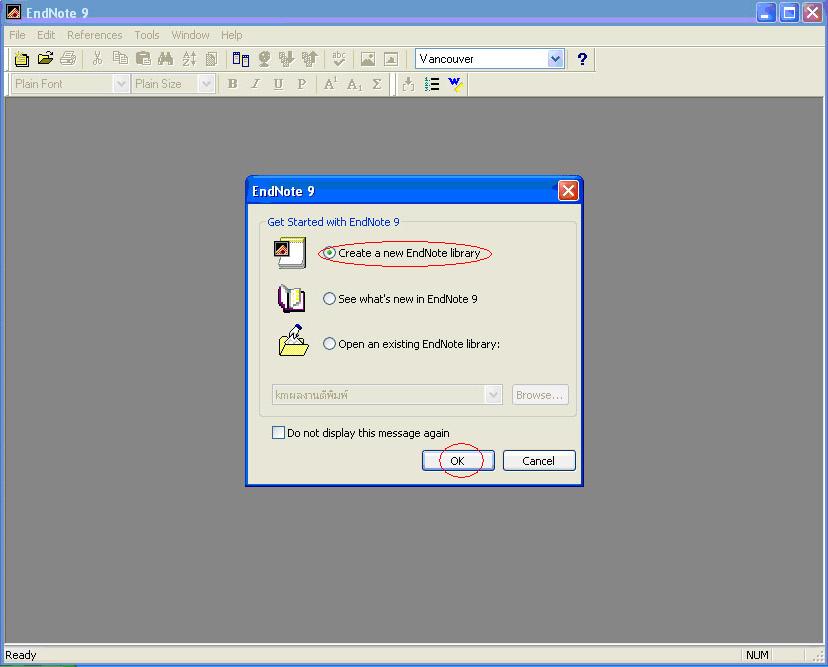The height and width of the screenshot is (667, 828).
Task: Click the Browse... button
Action: [x=540, y=395]
